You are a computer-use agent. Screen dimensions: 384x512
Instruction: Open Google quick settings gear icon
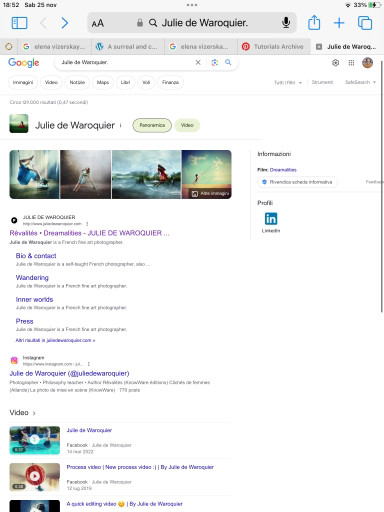pyautogui.click(x=335, y=63)
